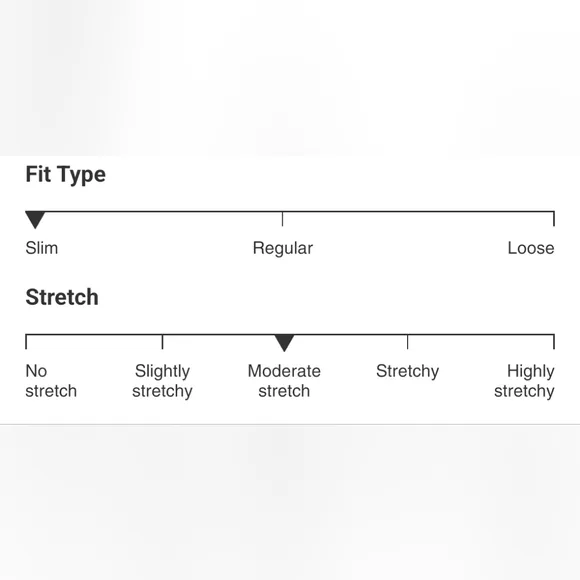Image resolution: width=580 pixels, height=580 pixels.
Task: Choose the Highly stretchy label
Action: [x=524, y=381]
